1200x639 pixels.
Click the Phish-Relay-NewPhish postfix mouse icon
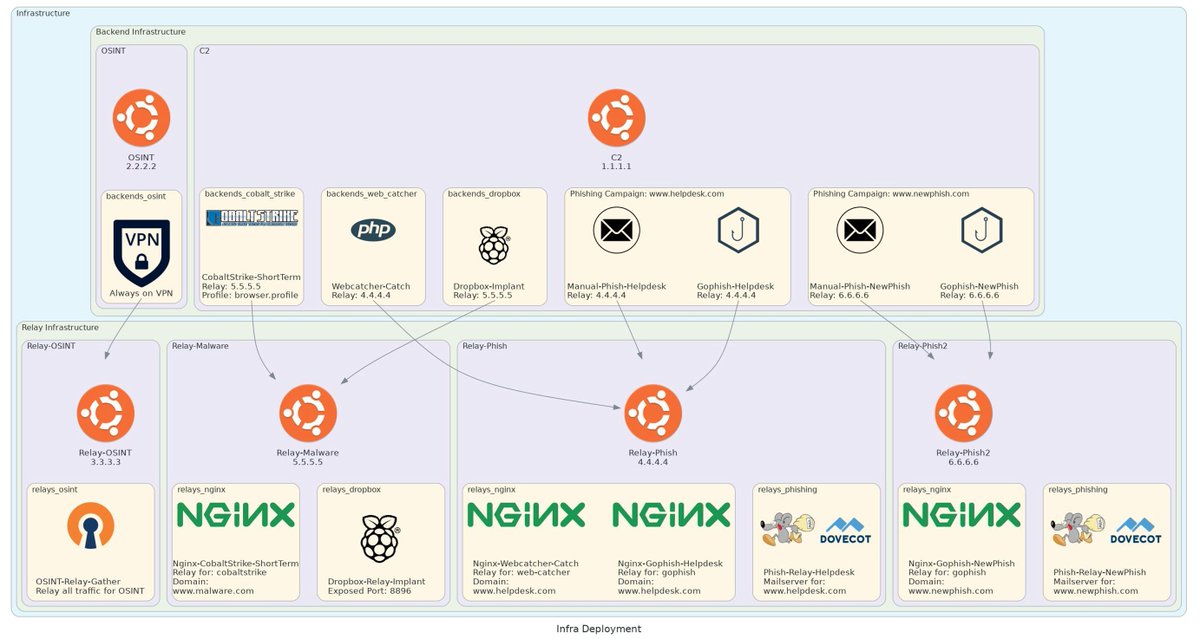[x=1076, y=529]
